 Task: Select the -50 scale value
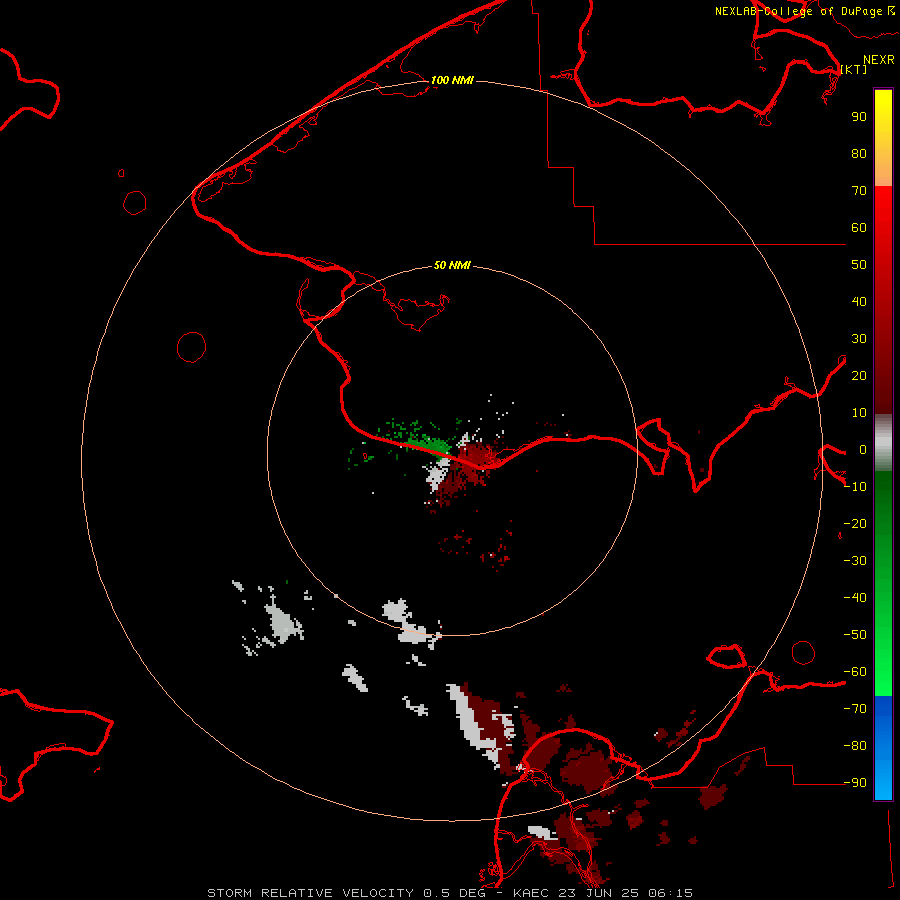855,634
